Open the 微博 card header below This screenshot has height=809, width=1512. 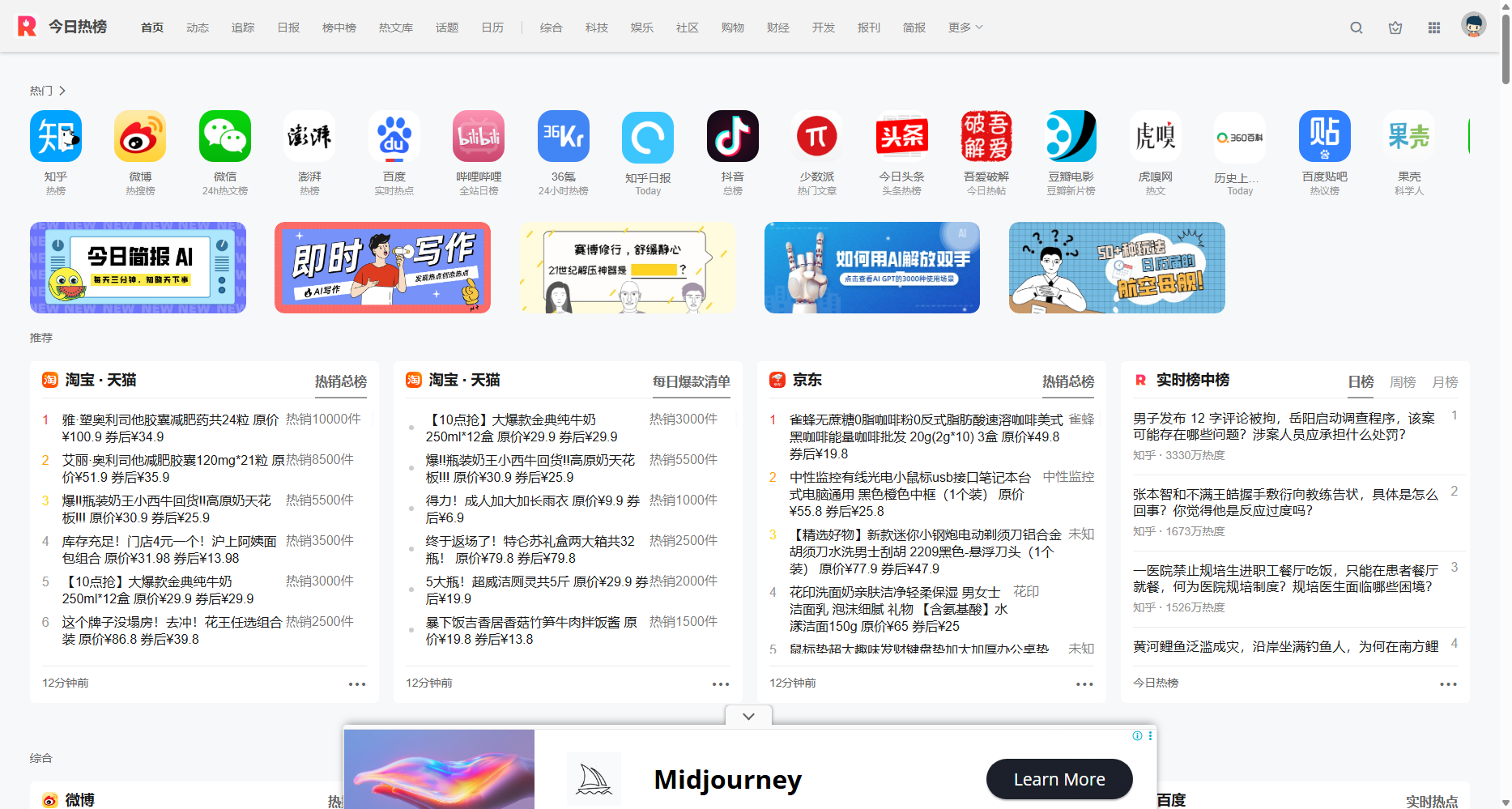click(69, 800)
